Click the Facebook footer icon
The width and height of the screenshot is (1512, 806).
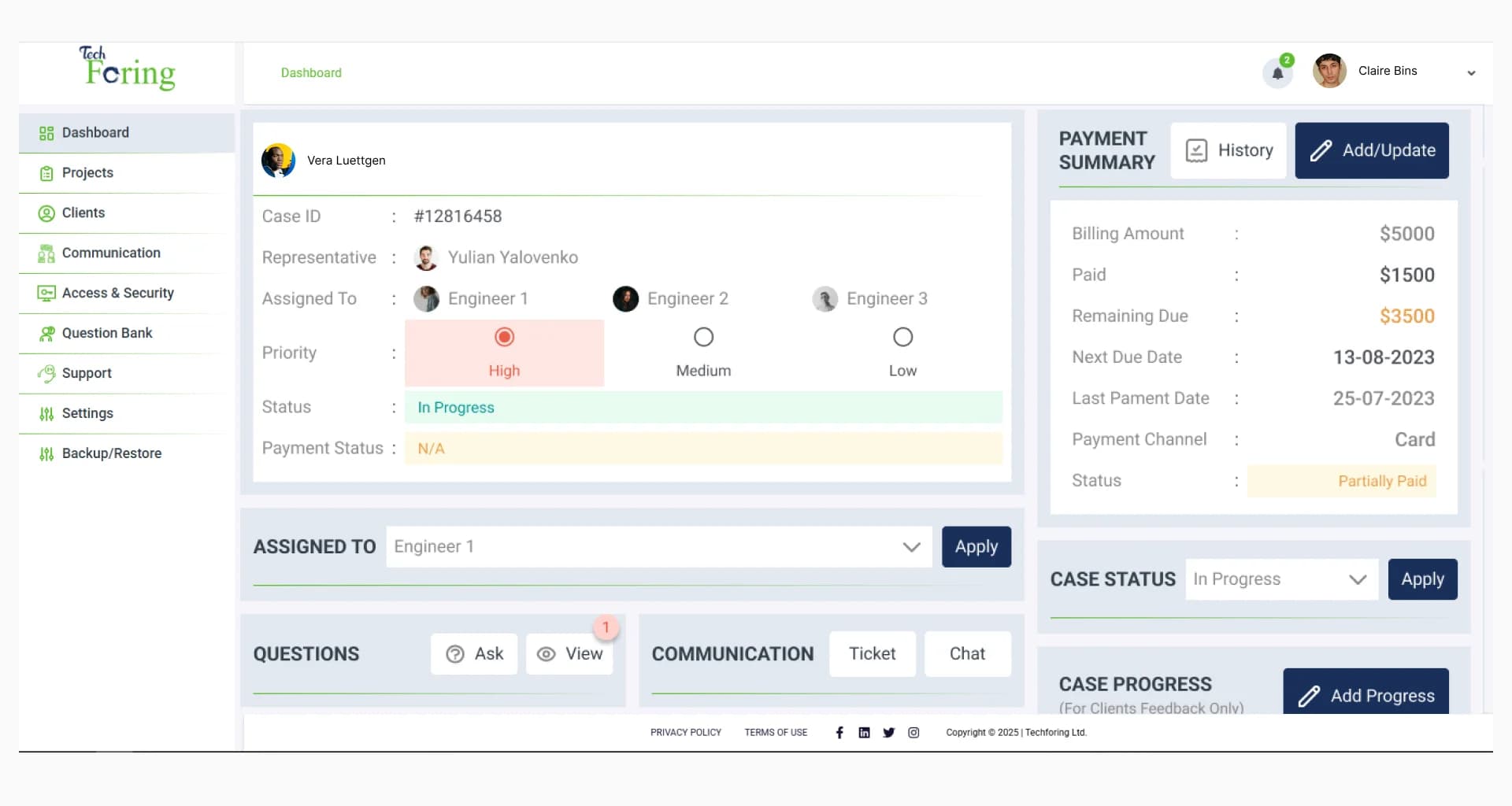(x=839, y=733)
